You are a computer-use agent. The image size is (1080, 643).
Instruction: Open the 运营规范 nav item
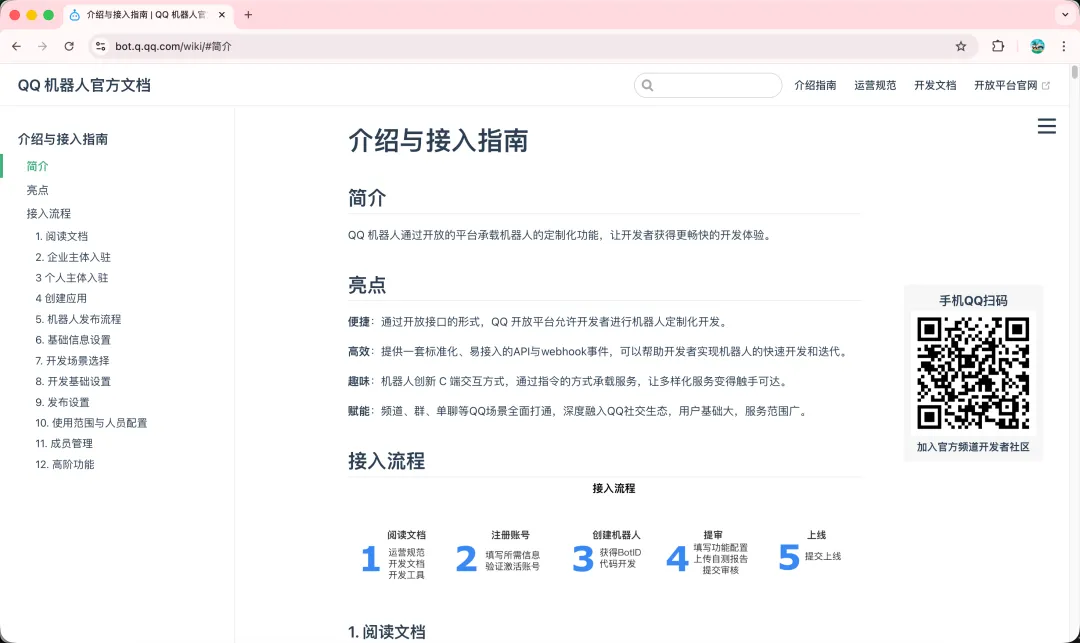click(x=875, y=85)
